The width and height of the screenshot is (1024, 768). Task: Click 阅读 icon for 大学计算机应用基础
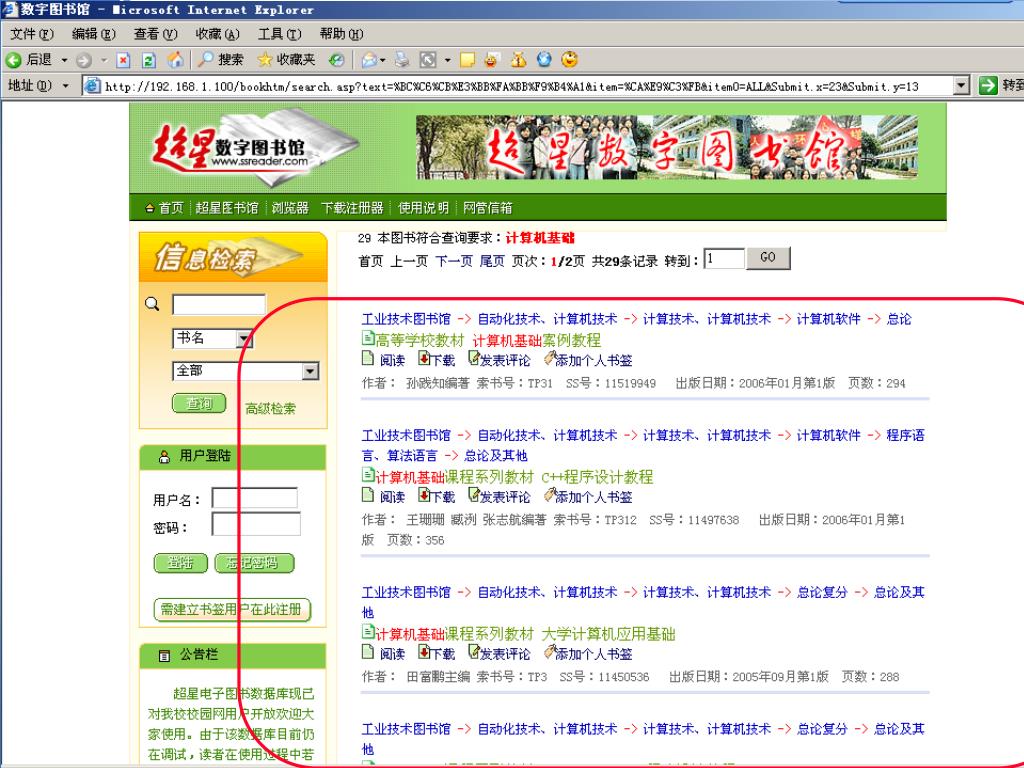(368, 652)
